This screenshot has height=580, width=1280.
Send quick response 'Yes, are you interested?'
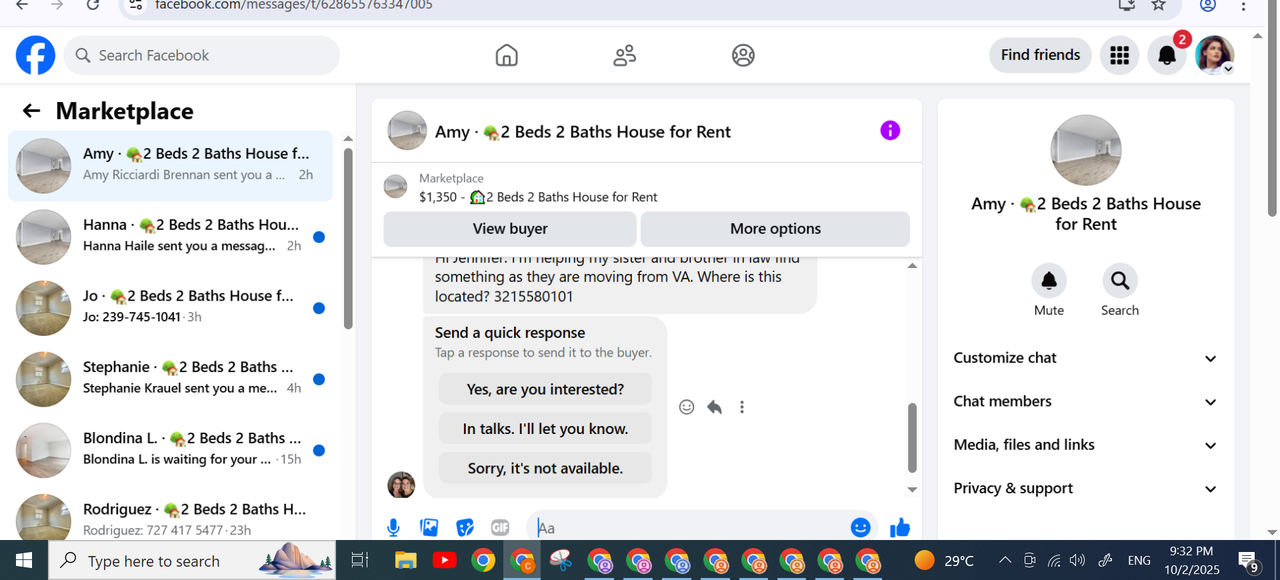[545, 389]
